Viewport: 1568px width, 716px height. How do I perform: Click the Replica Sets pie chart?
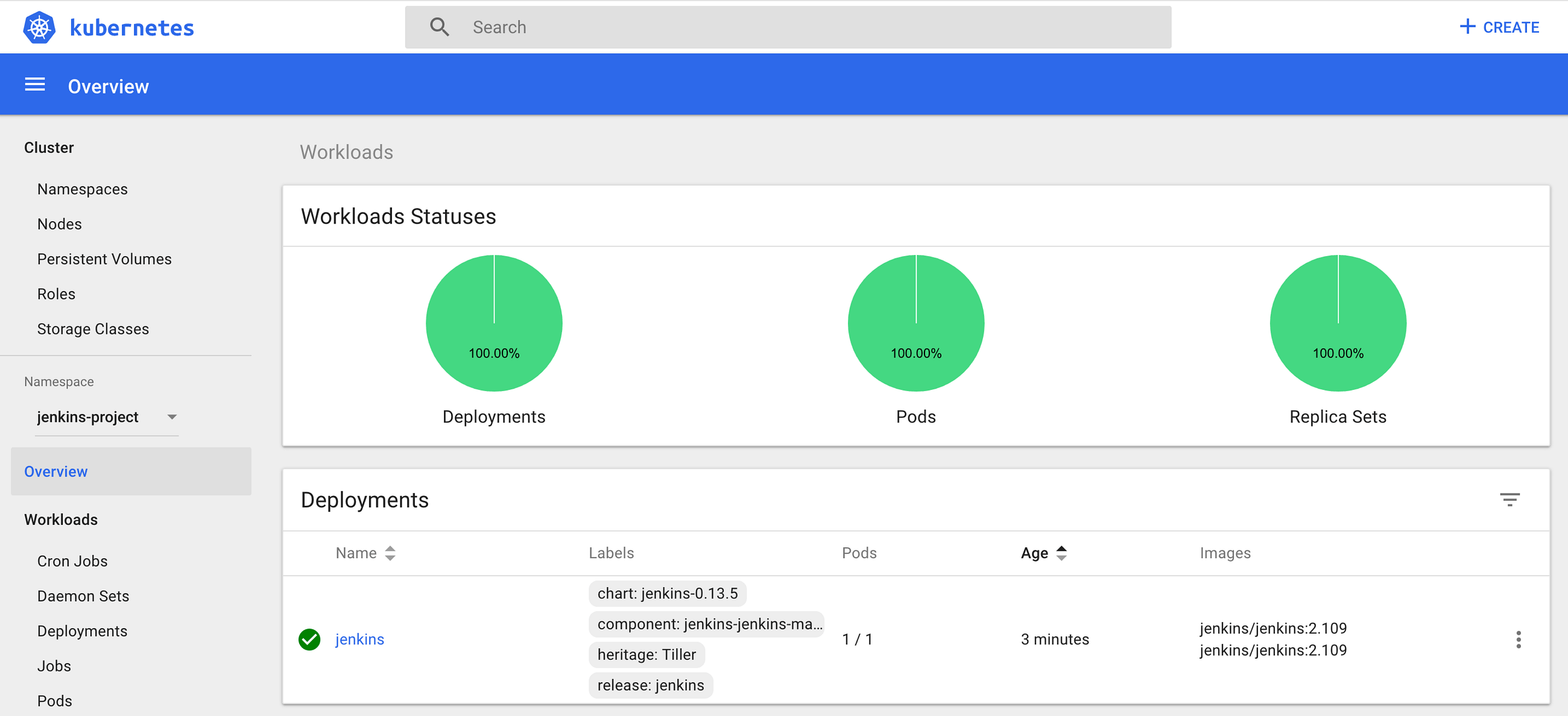(x=1337, y=323)
